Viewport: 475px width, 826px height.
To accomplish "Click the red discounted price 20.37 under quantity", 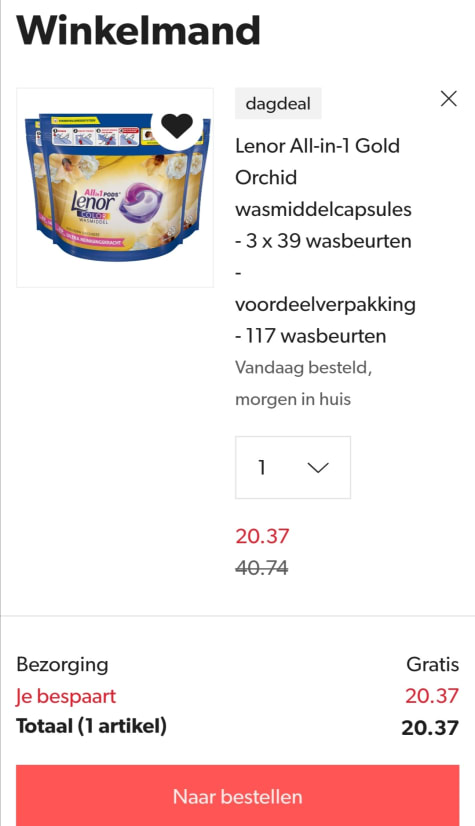I will pyautogui.click(x=262, y=536).
